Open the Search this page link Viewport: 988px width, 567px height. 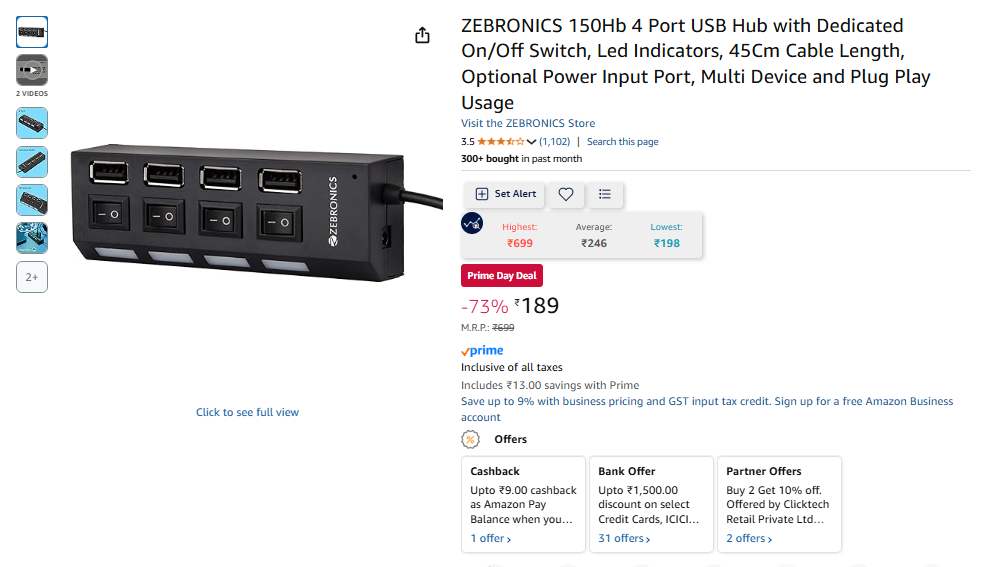coord(622,142)
